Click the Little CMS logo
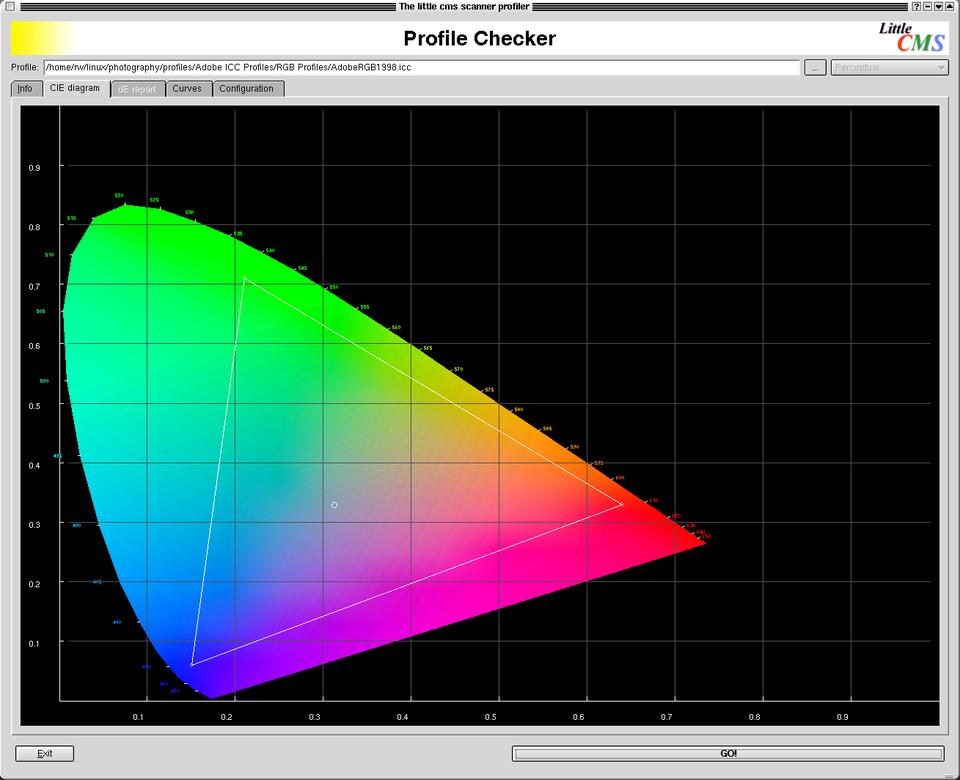This screenshot has height=780, width=960. pyautogui.click(x=910, y=38)
